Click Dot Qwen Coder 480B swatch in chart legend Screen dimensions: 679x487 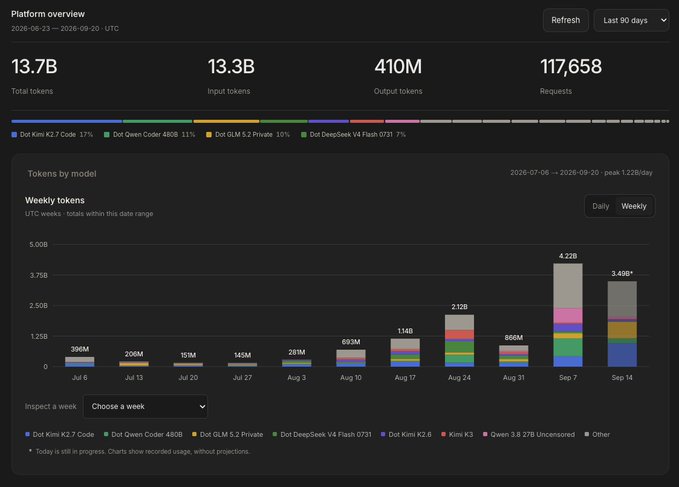click(106, 434)
